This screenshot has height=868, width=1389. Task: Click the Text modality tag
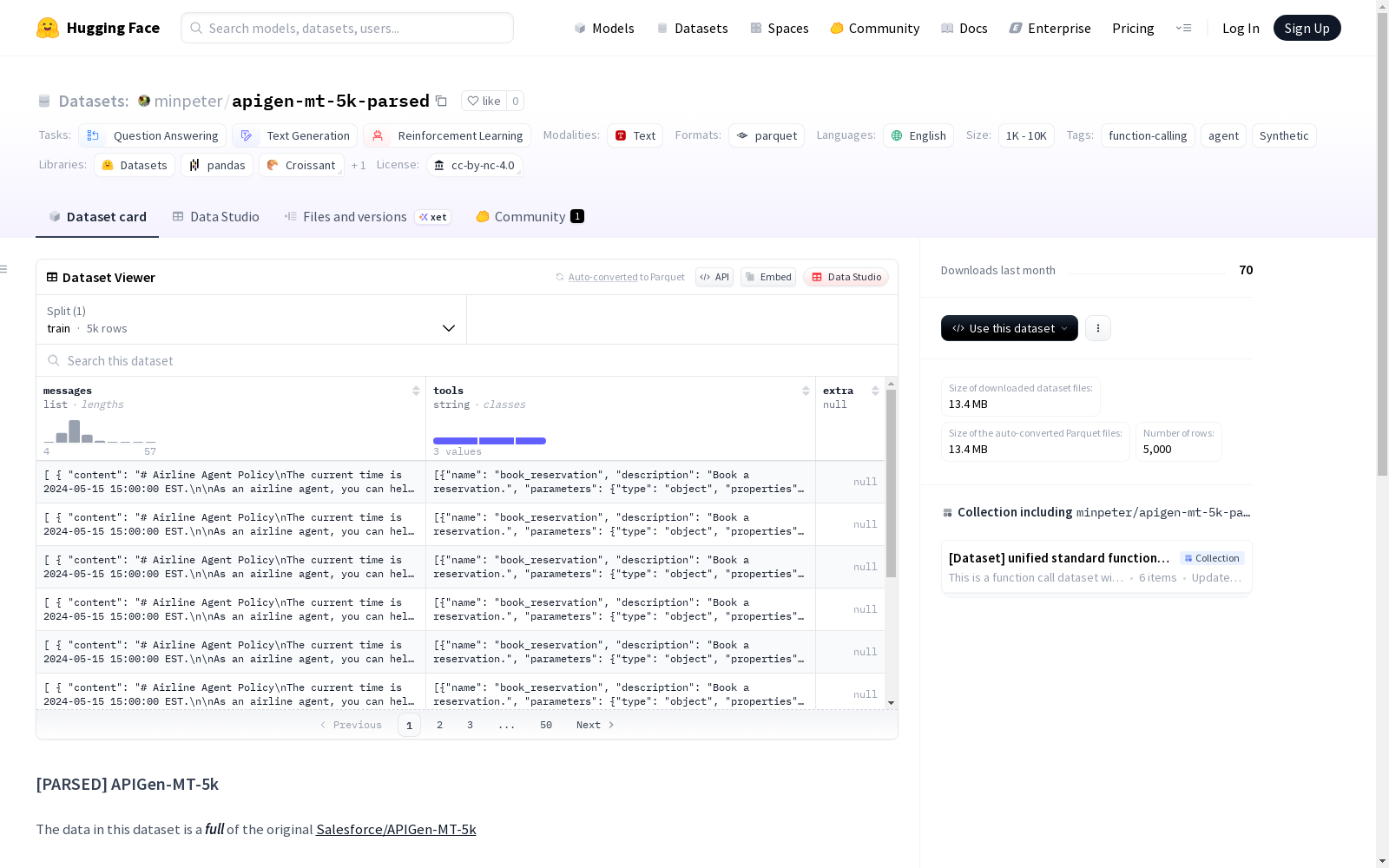(x=635, y=135)
